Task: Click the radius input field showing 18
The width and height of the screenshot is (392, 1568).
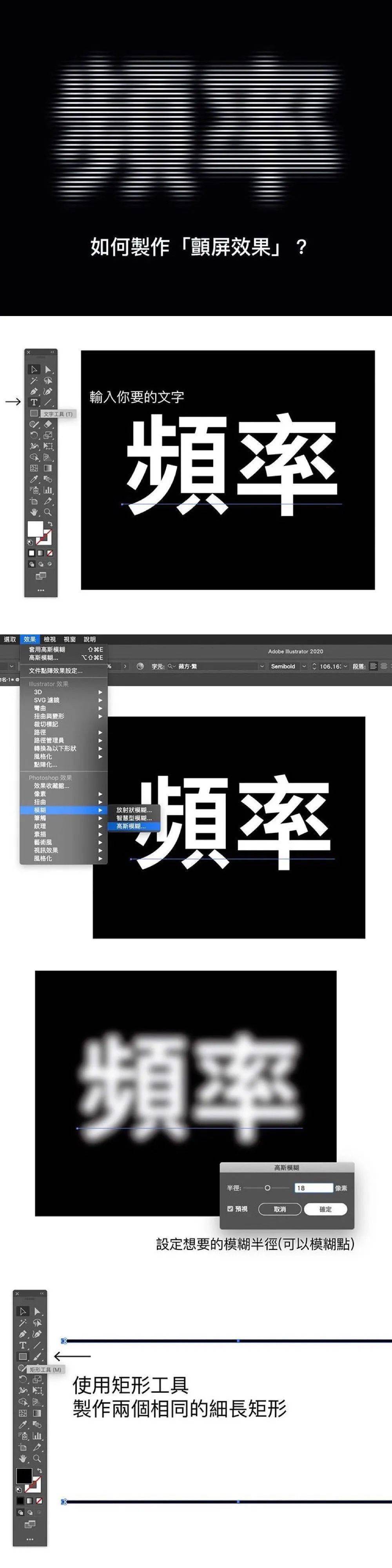Action: click(314, 1188)
